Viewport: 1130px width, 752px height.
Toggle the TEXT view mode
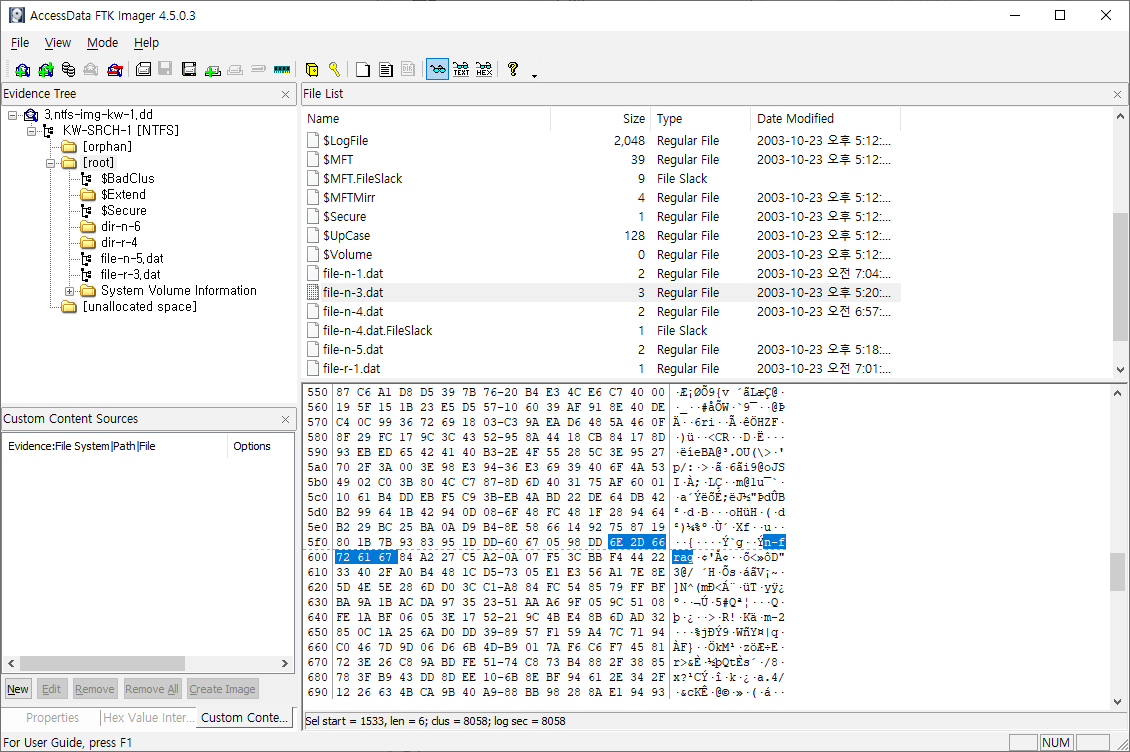click(x=461, y=69)
